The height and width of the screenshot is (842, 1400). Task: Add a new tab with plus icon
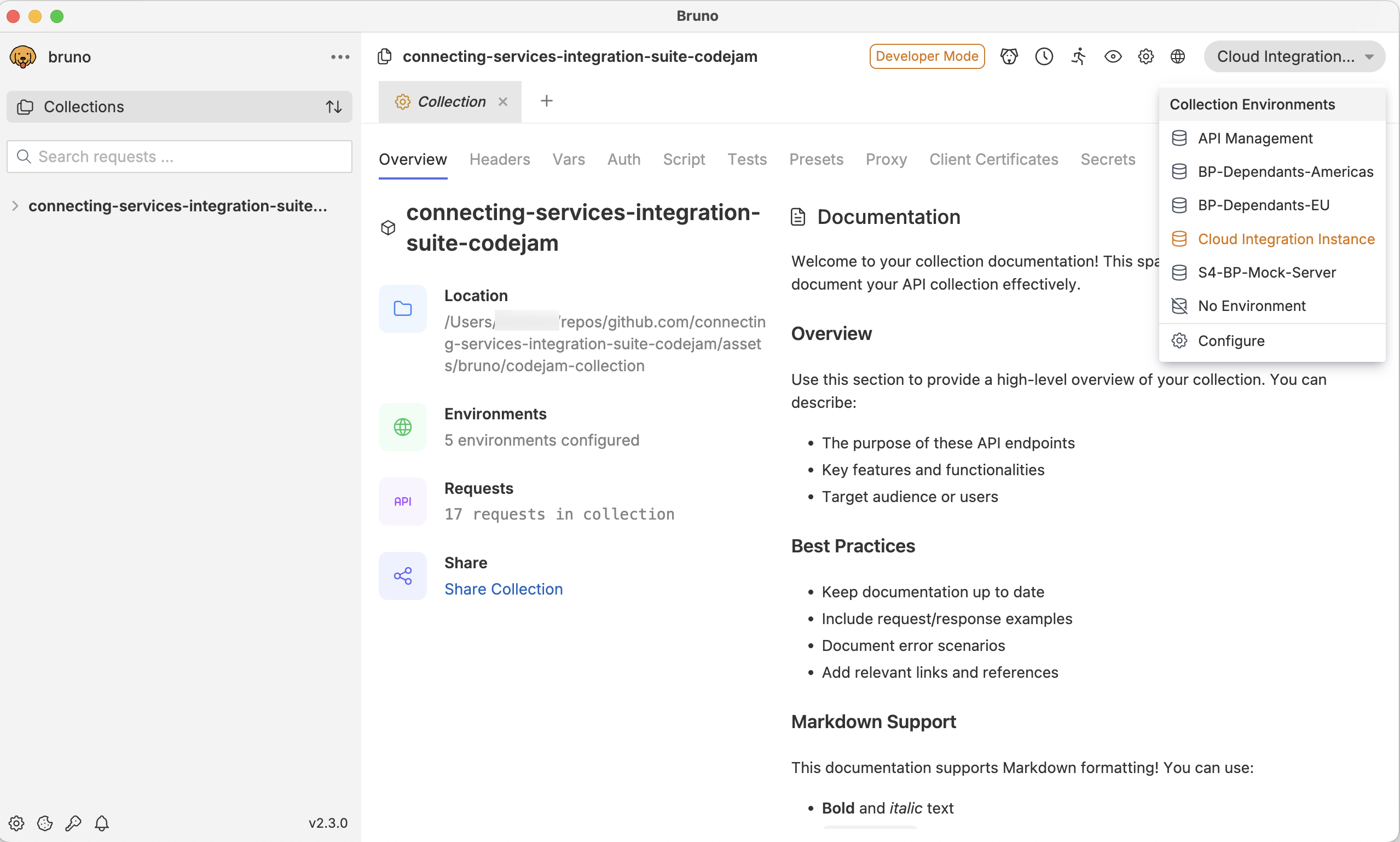(x=547, y=101)
